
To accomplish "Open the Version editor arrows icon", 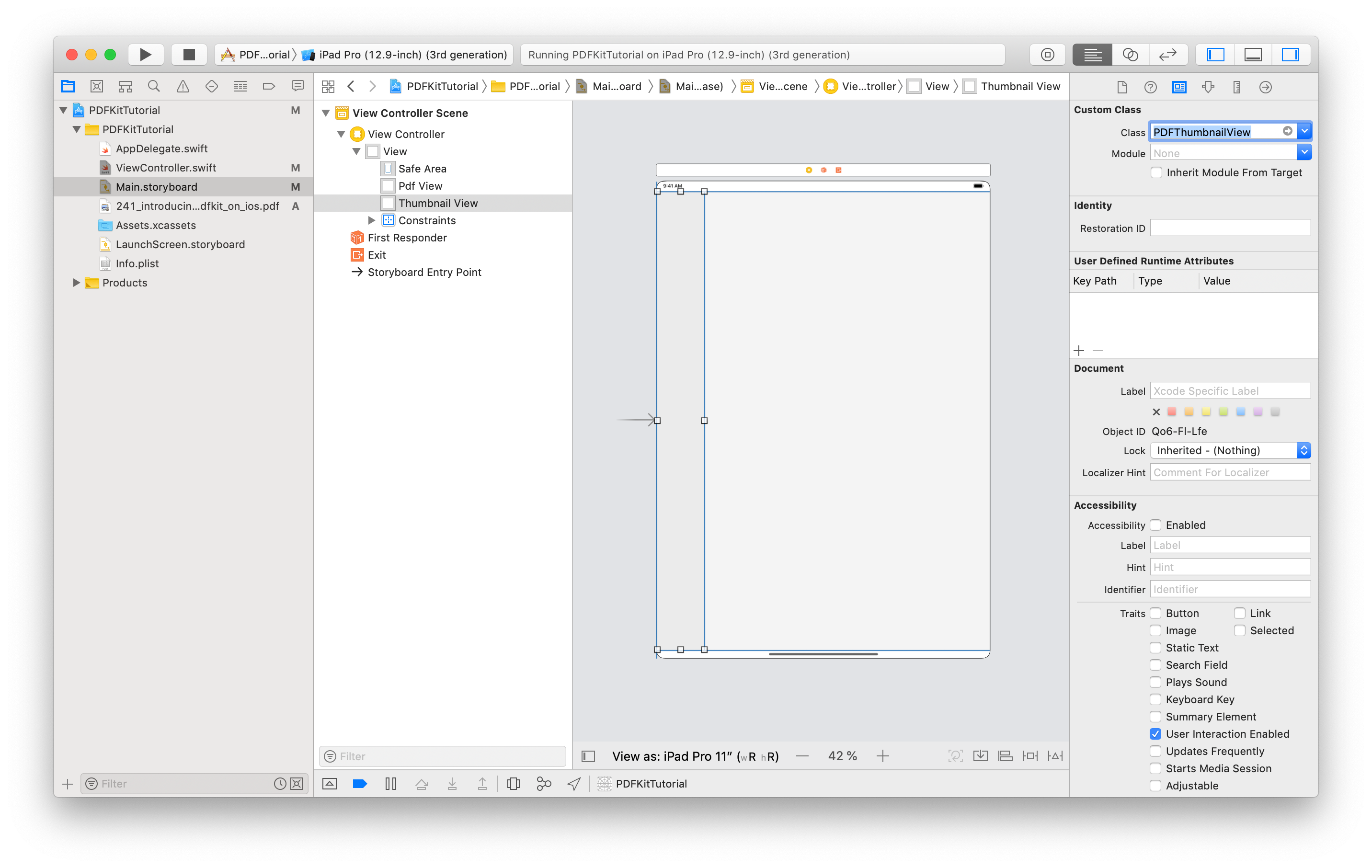I will (x=1168, y=55).
